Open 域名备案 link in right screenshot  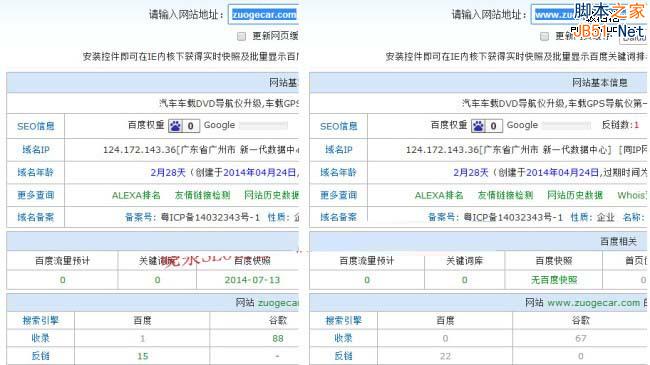pyautogui.click(x=338, y=217)
